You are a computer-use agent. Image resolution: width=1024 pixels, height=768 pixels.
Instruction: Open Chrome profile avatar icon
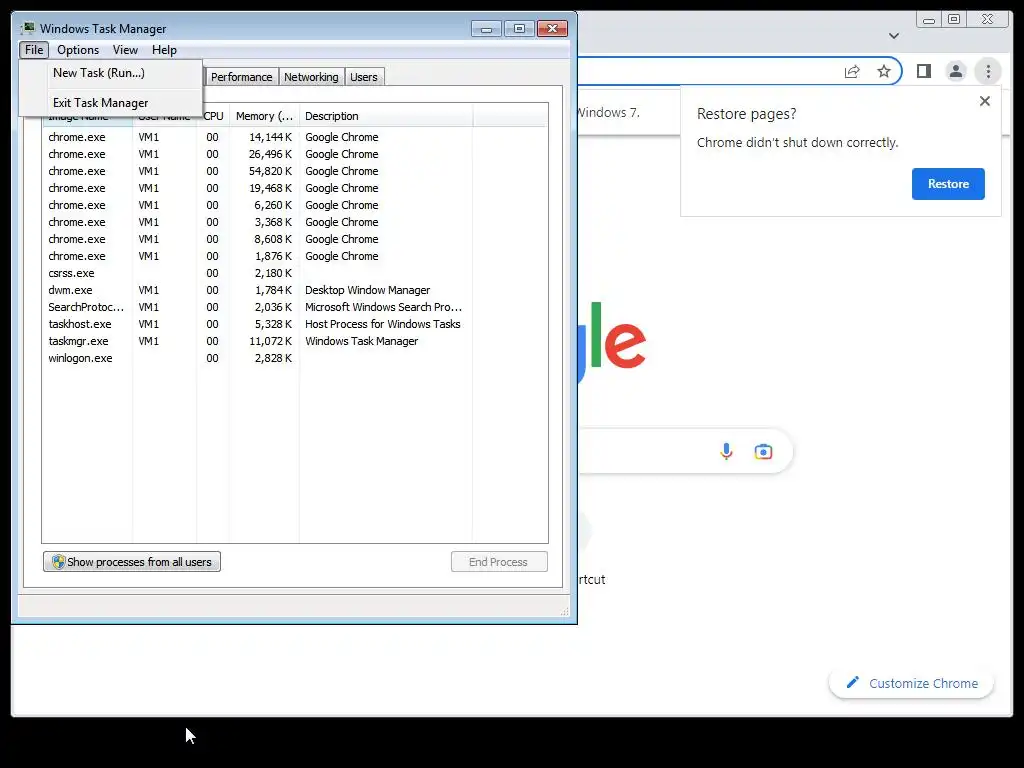[x=955, y=71]
